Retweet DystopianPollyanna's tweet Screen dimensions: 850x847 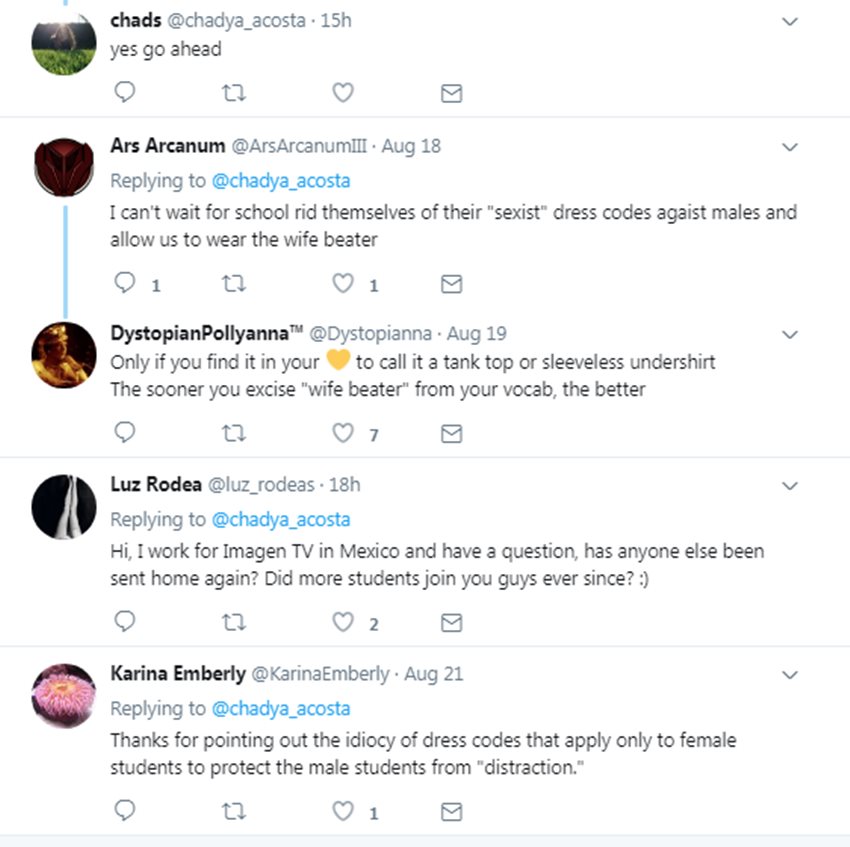pyautogui.click(x=234, y=433)
